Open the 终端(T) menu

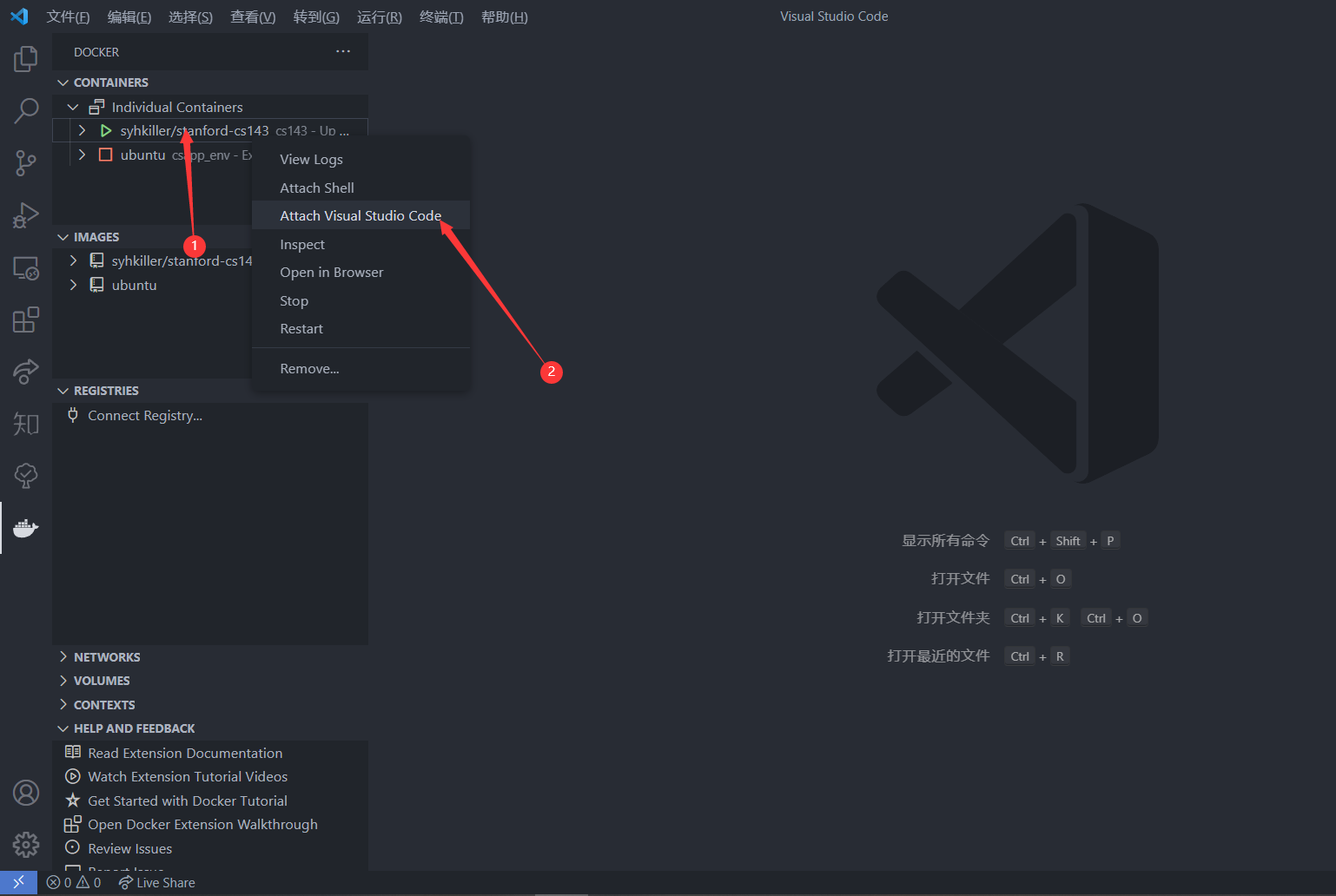pos(441,16)
